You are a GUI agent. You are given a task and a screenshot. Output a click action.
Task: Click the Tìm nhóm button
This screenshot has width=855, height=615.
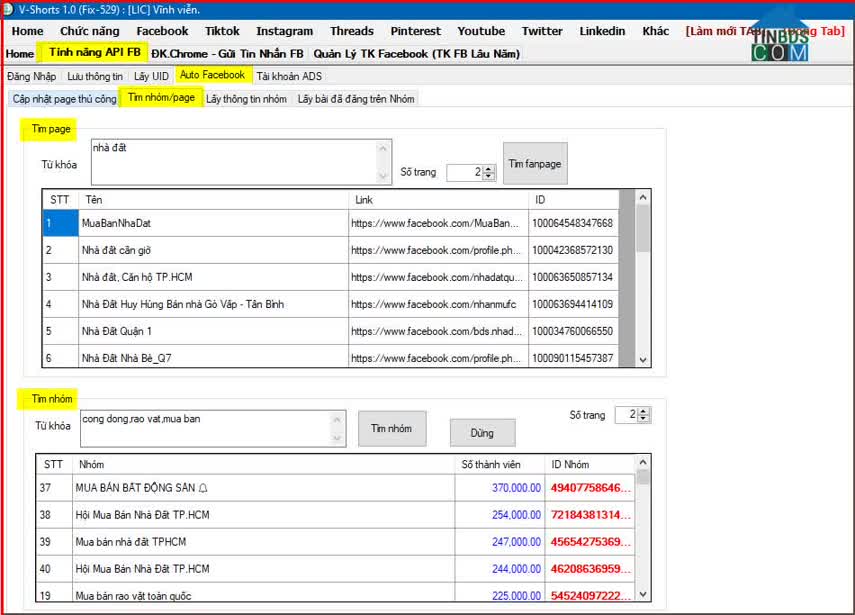(392, 429)
